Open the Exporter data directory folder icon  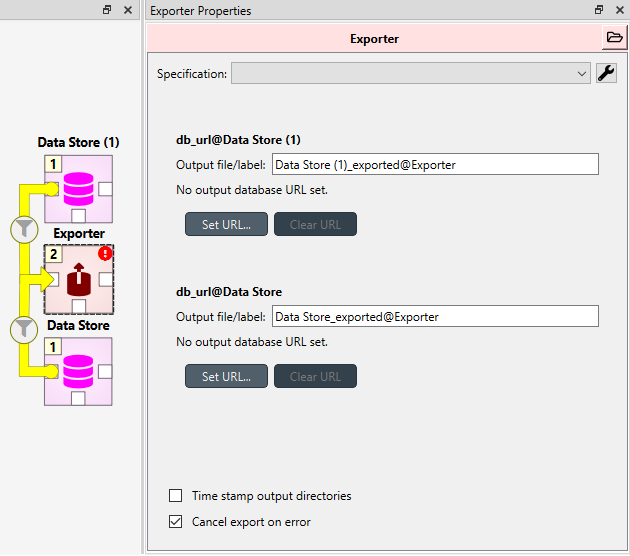[614, 38]
